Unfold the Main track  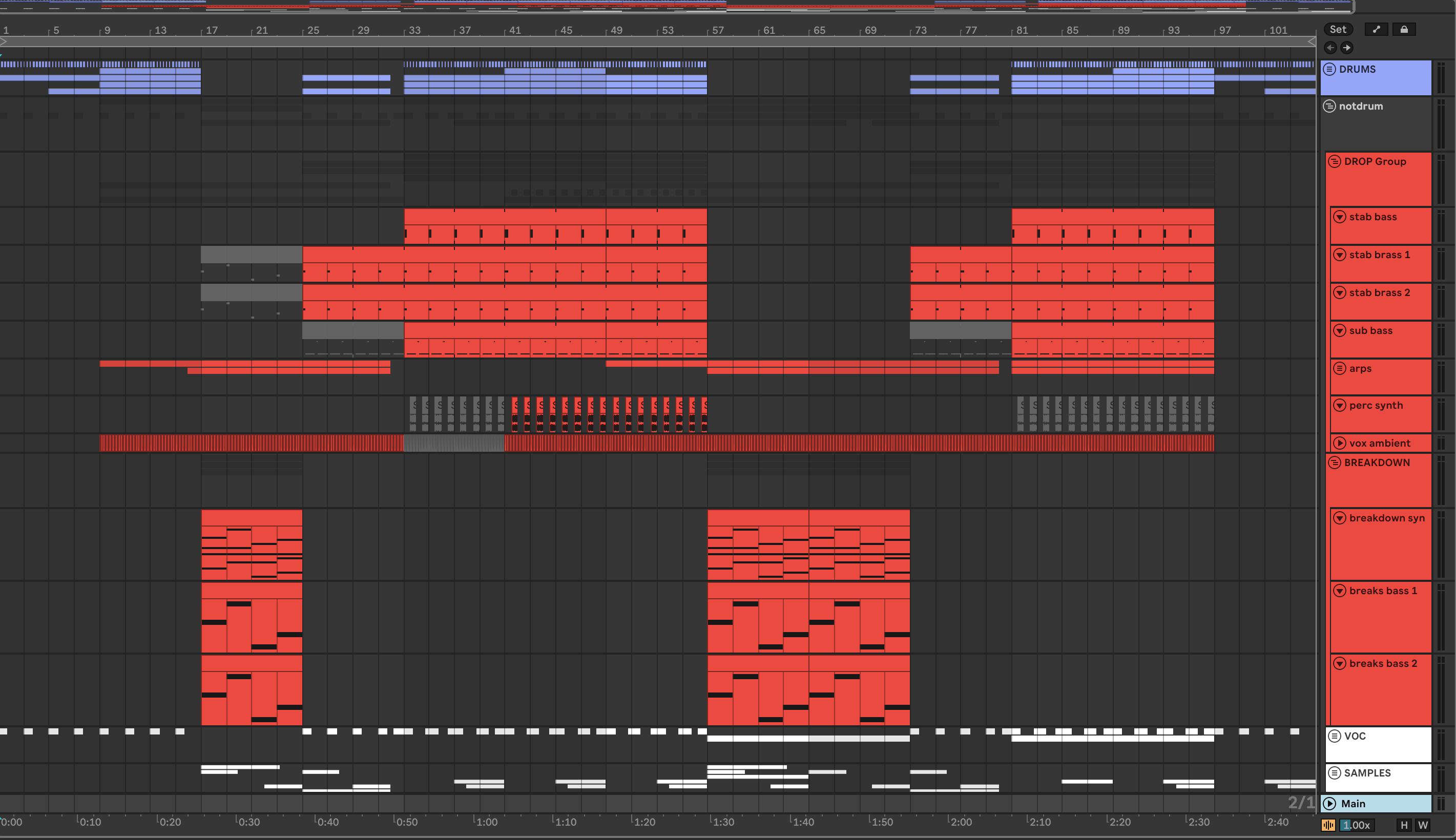click(1329, 804)
